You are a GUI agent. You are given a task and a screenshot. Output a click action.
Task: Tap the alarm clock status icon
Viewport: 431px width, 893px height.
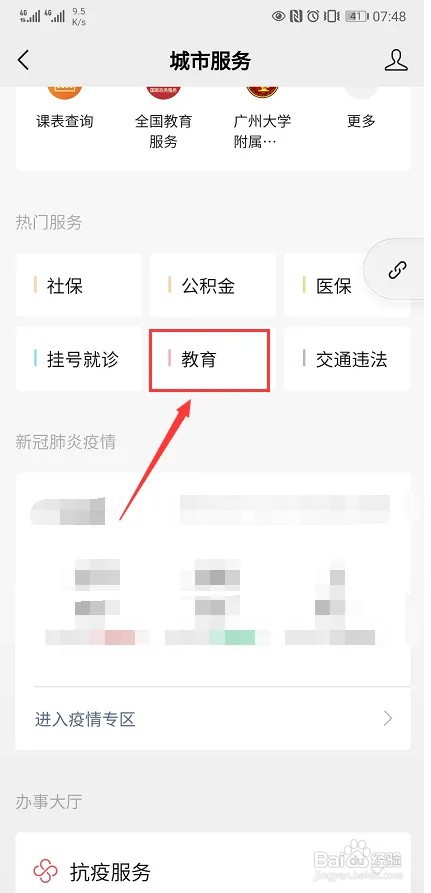pyautogui.click(x=313, y=17)
